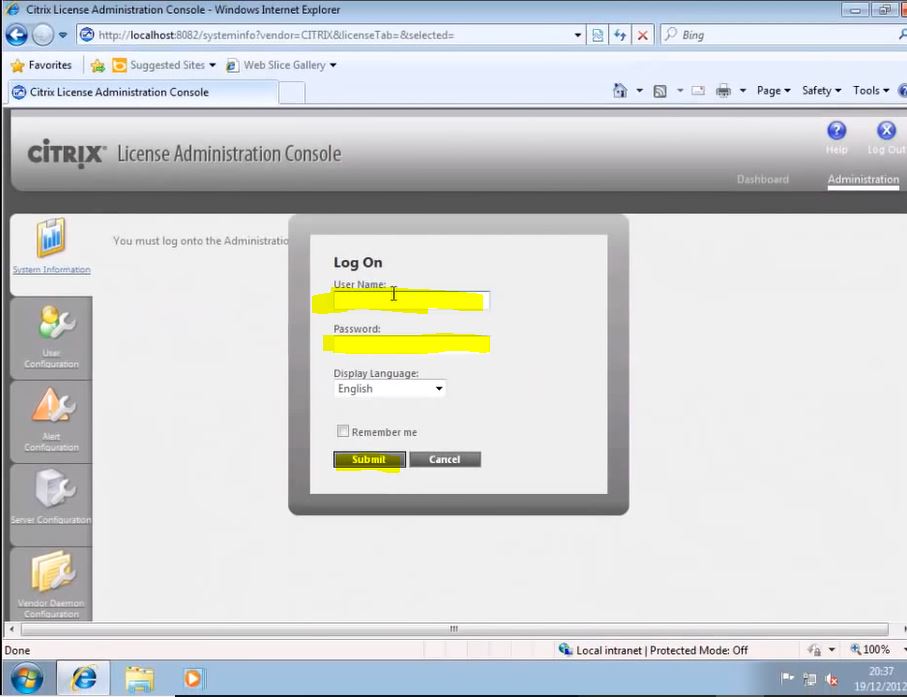
Task: Click the horizontal scrollbar left arrow
Action: (x=12, y=629)
